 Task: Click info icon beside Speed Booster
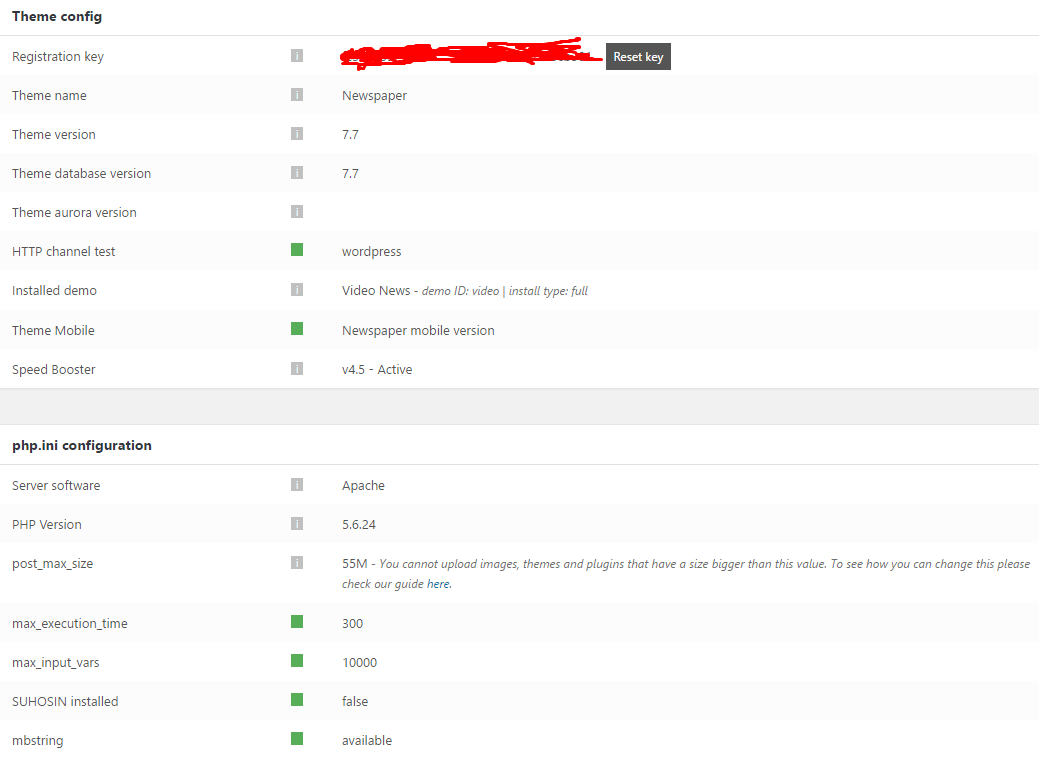pos(297,369)
